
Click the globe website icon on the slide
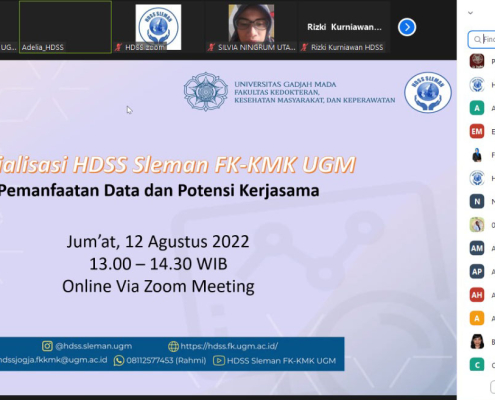pyautogui.click(x=173, y=346)
